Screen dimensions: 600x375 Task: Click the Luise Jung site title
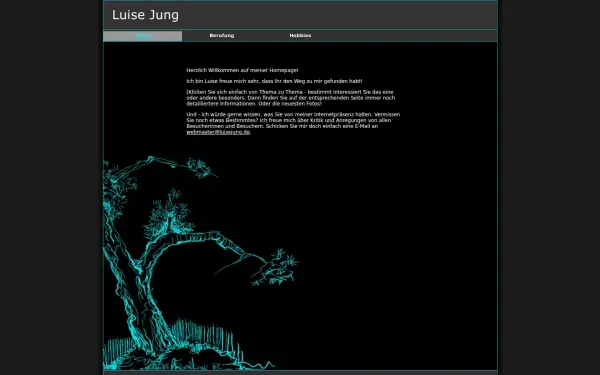pos(145,15)
